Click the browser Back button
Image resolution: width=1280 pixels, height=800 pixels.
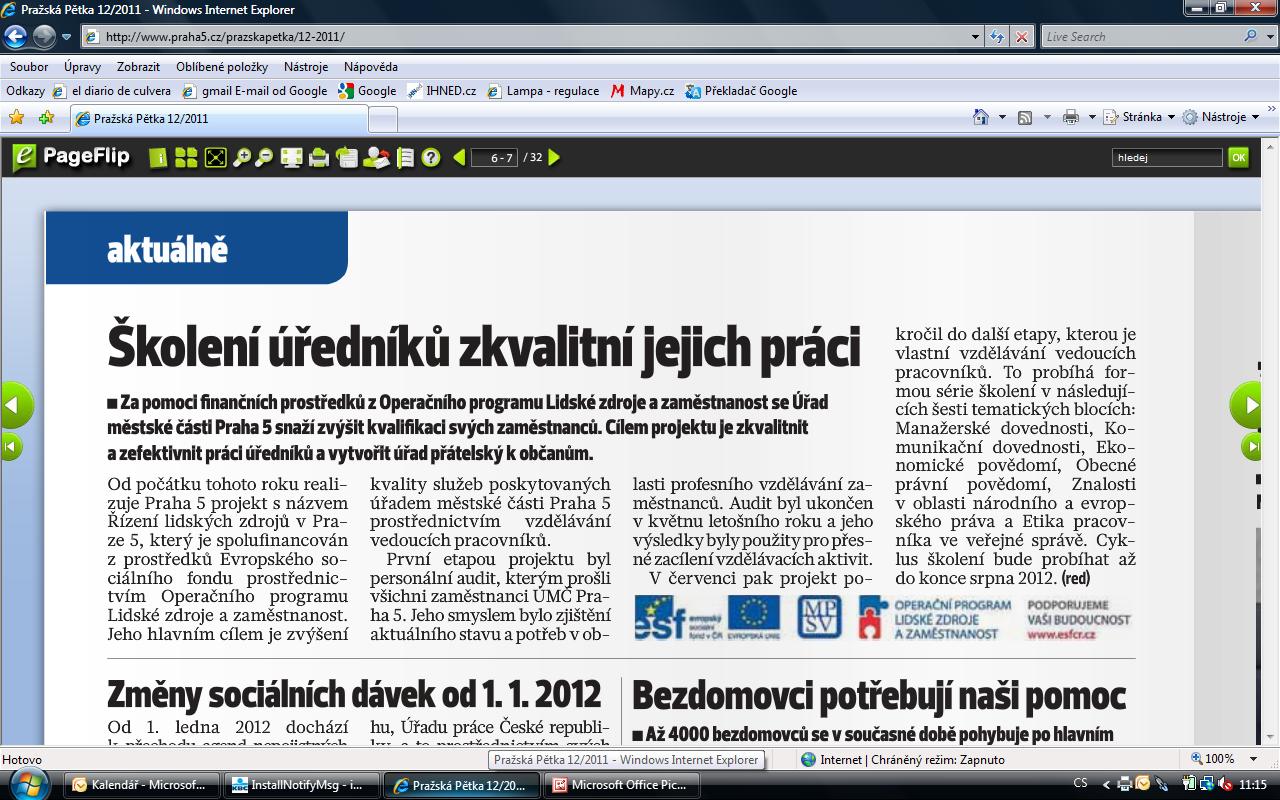tap(15, 37)
